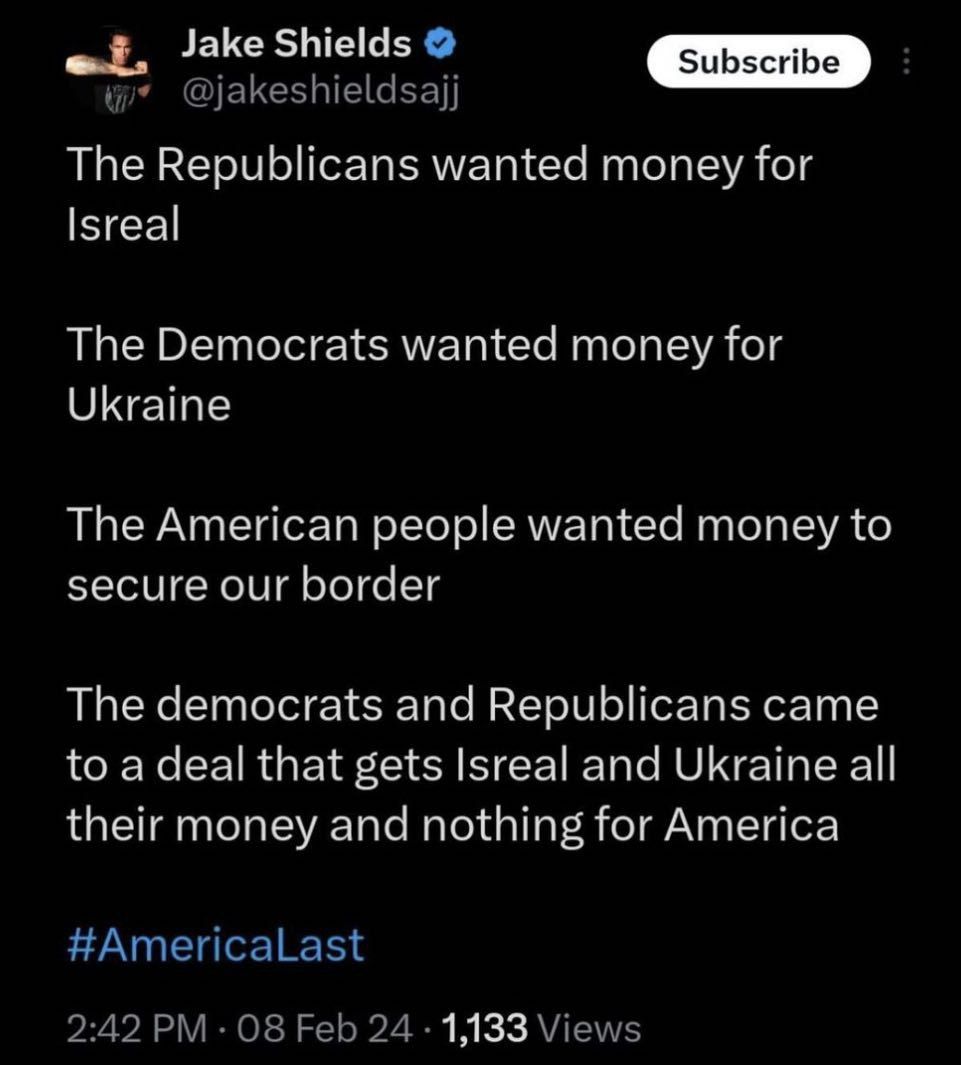Open Jake Shields profile picture

108,67
